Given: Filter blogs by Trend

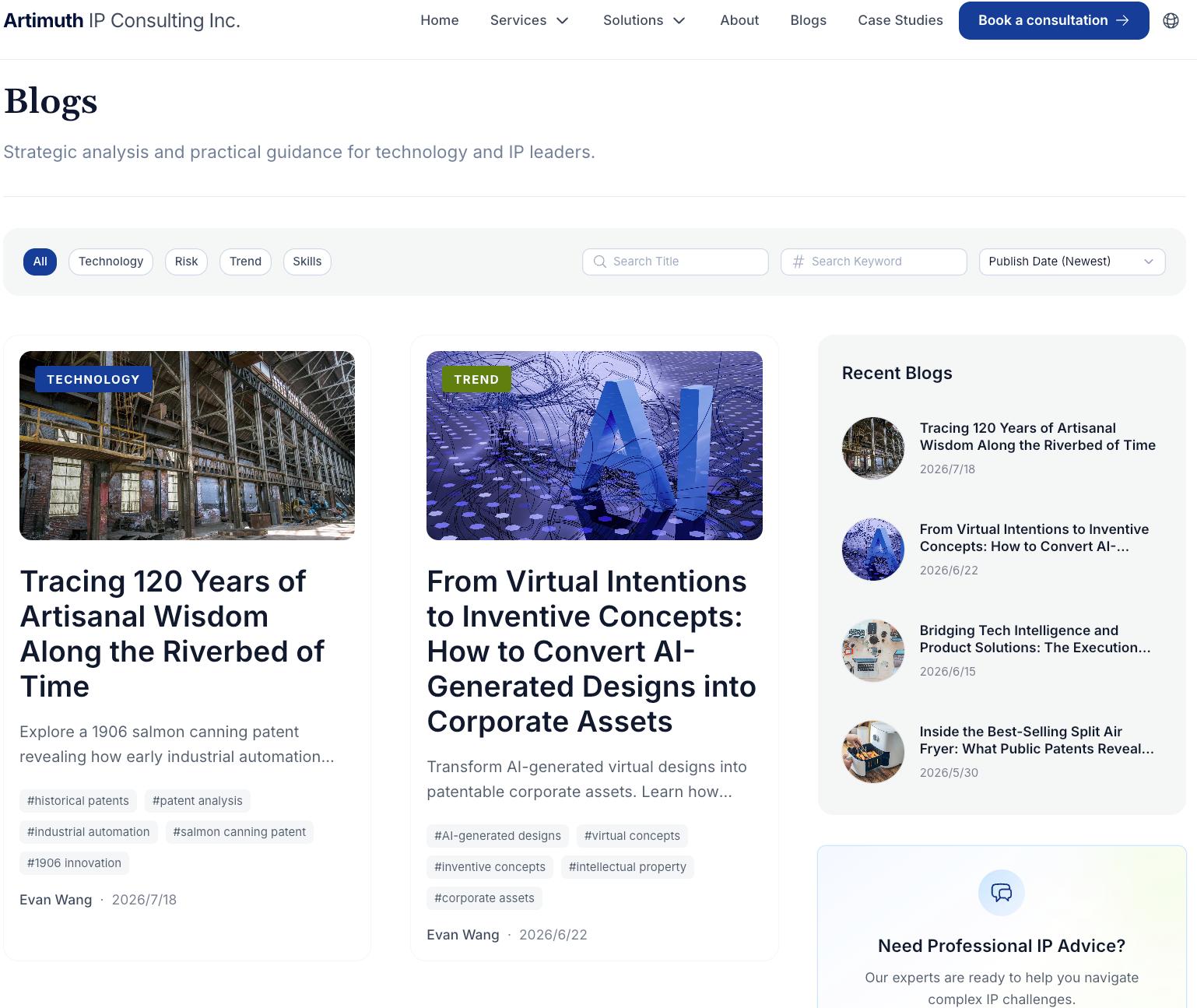Looking at the screenshot, I should 245,262.
